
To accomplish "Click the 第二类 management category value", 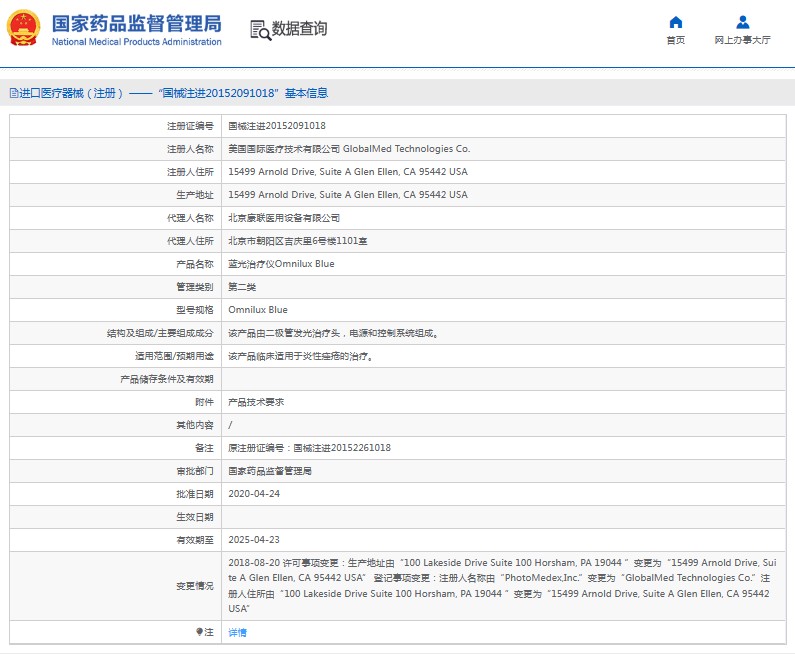I will tap(242, 287).
